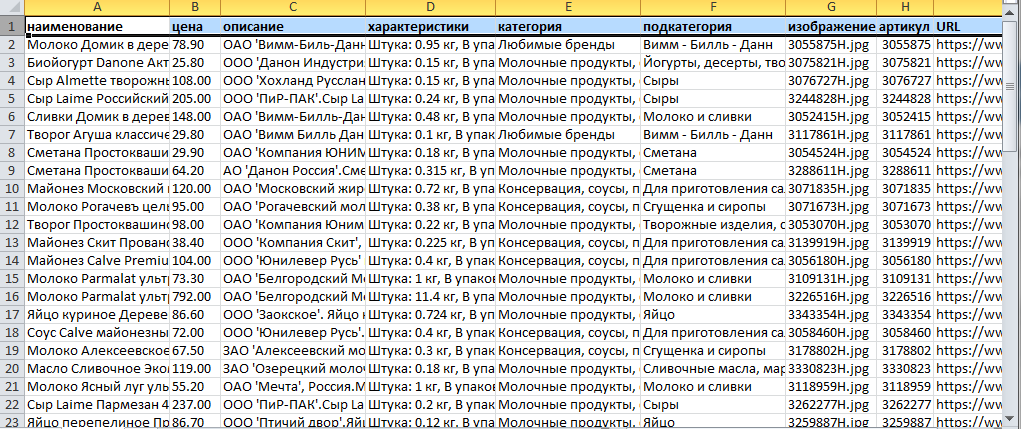This screenshot has height=429, width=1021.
Task: Select row 22 header
Action: point(12,405)
